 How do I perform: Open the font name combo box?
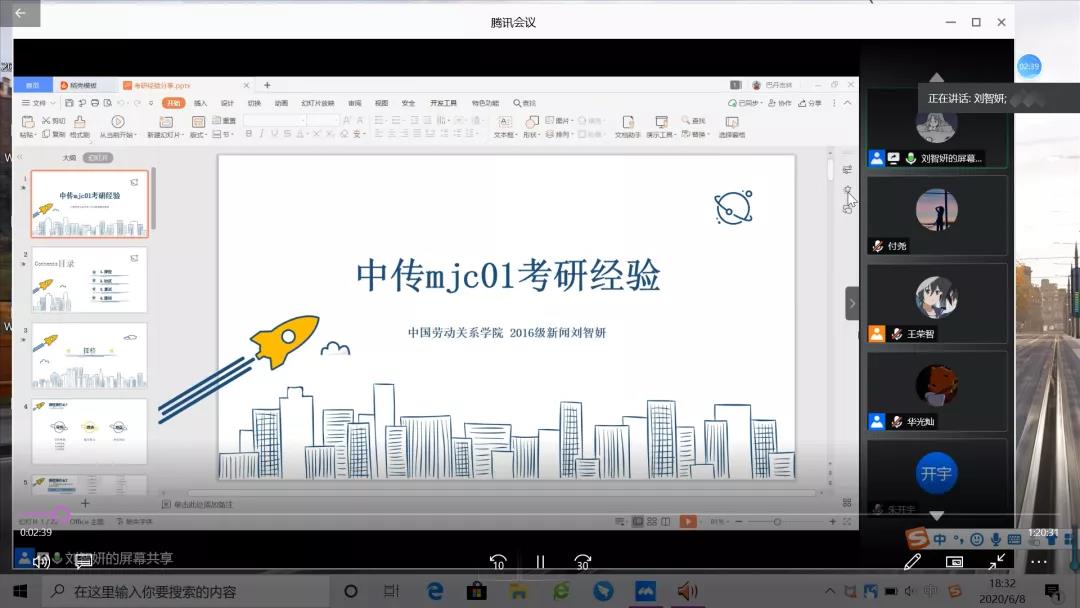coord(274,120)
